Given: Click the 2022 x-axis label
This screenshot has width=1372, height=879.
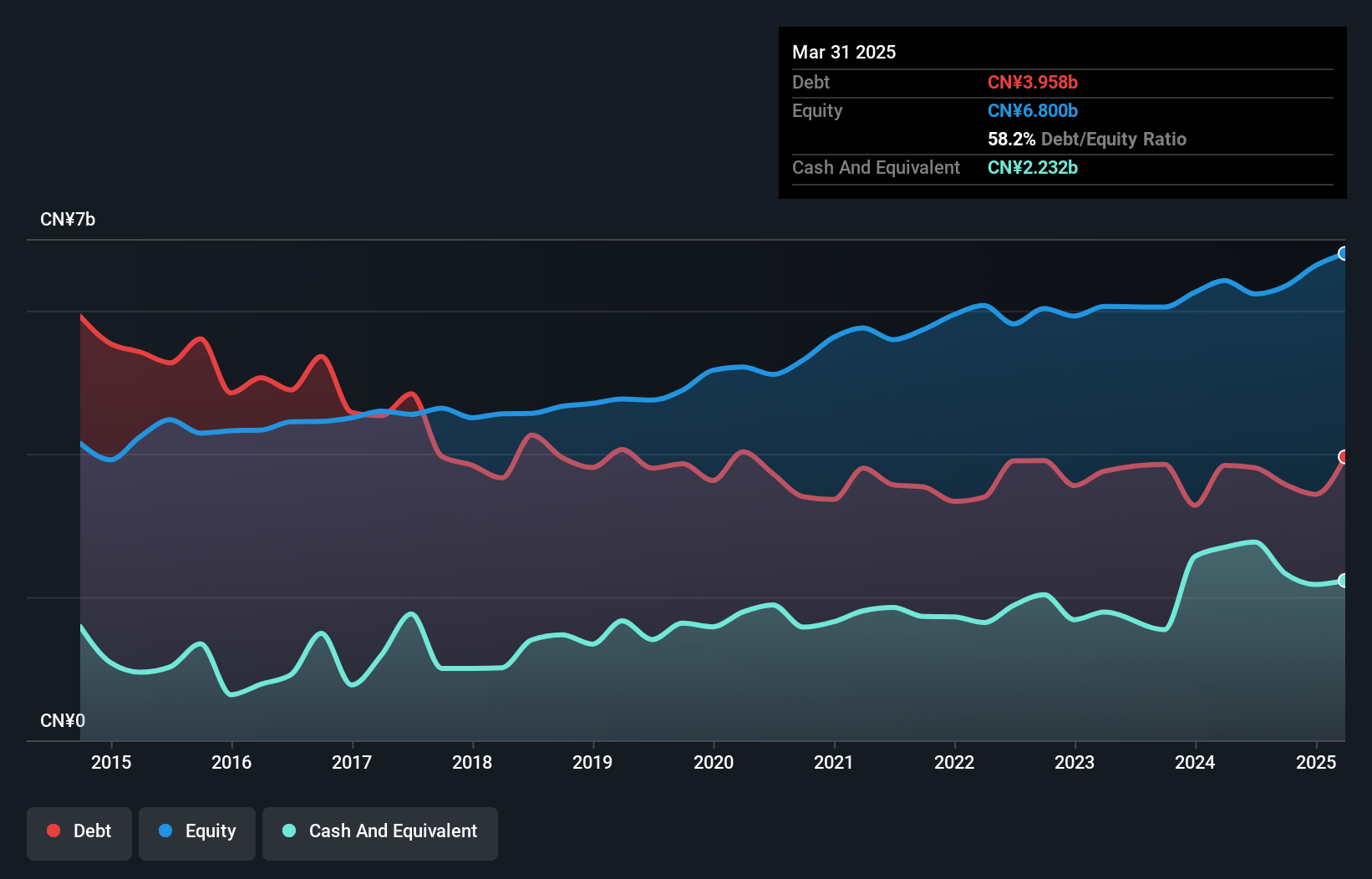Looking at the screenshot, I should coord(954,762).
